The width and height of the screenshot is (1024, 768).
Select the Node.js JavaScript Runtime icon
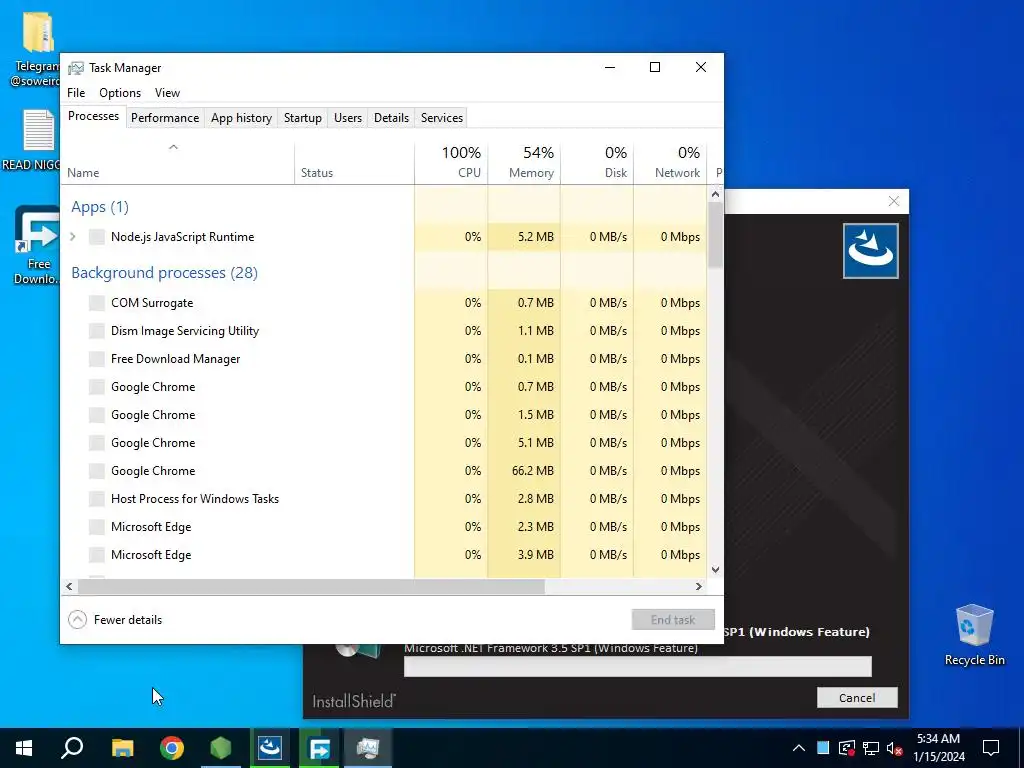[x=97, y=236]
